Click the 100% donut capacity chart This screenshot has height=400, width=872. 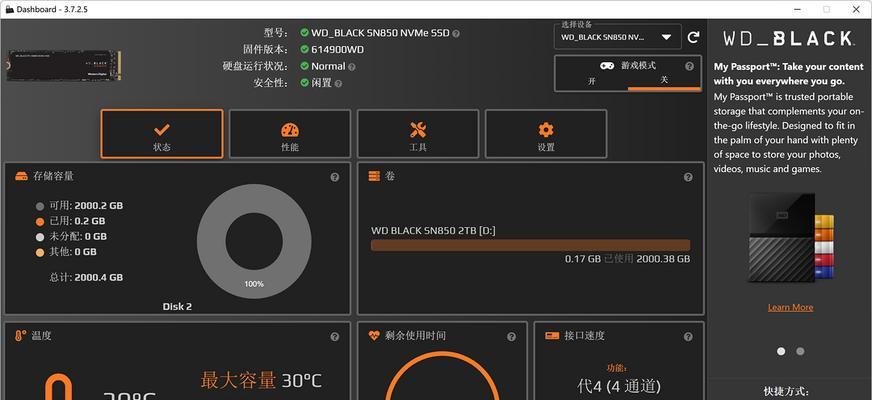click(254, 241)
